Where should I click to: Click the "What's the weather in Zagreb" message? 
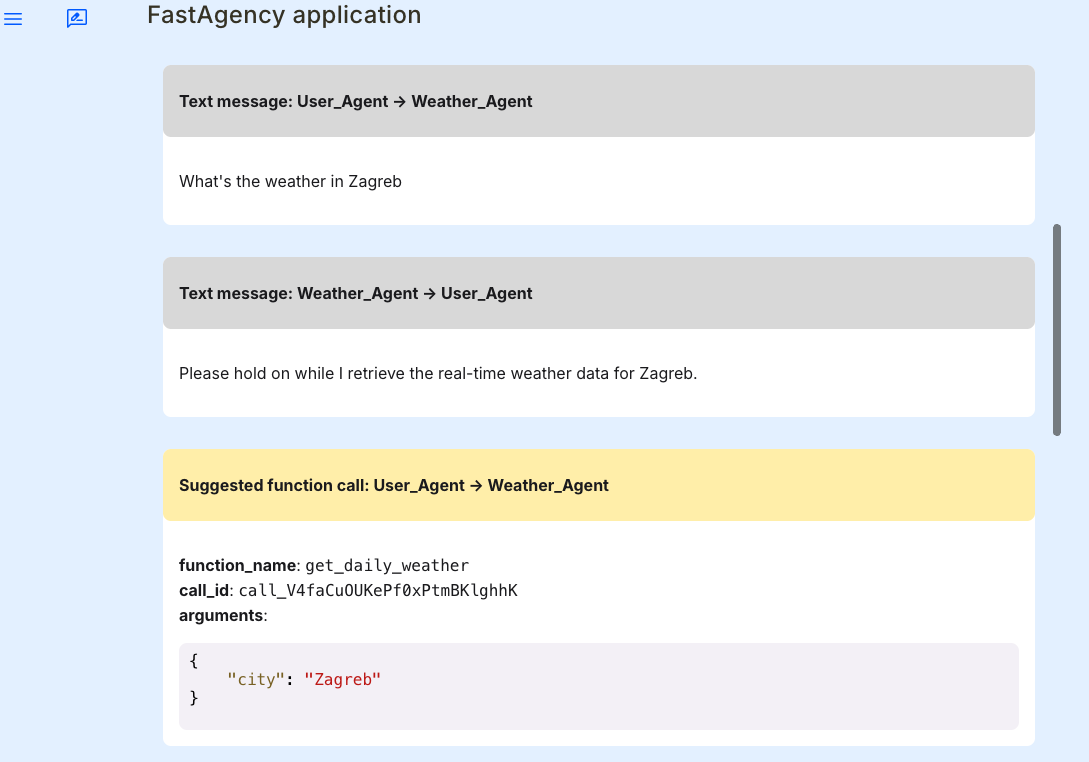pyautogui.click(x=290, y=182)
